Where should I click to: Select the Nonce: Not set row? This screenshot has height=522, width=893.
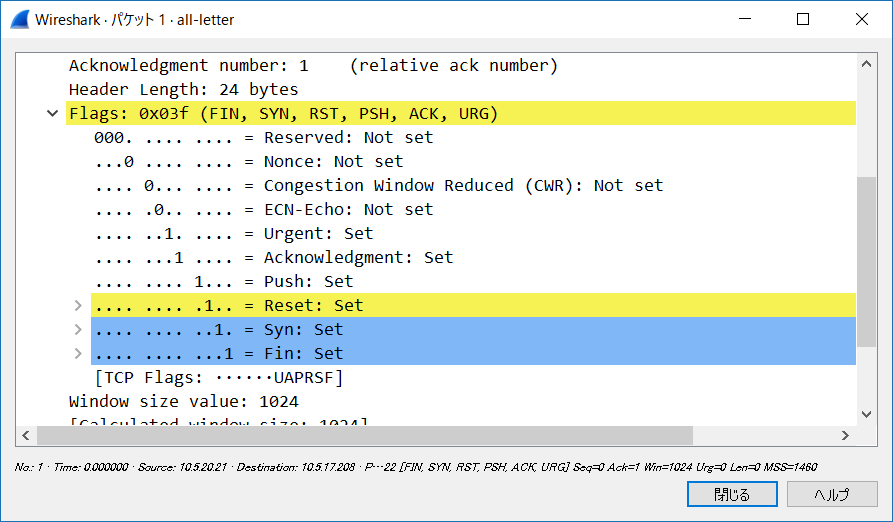pyautogui.click(x=249, y=162)
